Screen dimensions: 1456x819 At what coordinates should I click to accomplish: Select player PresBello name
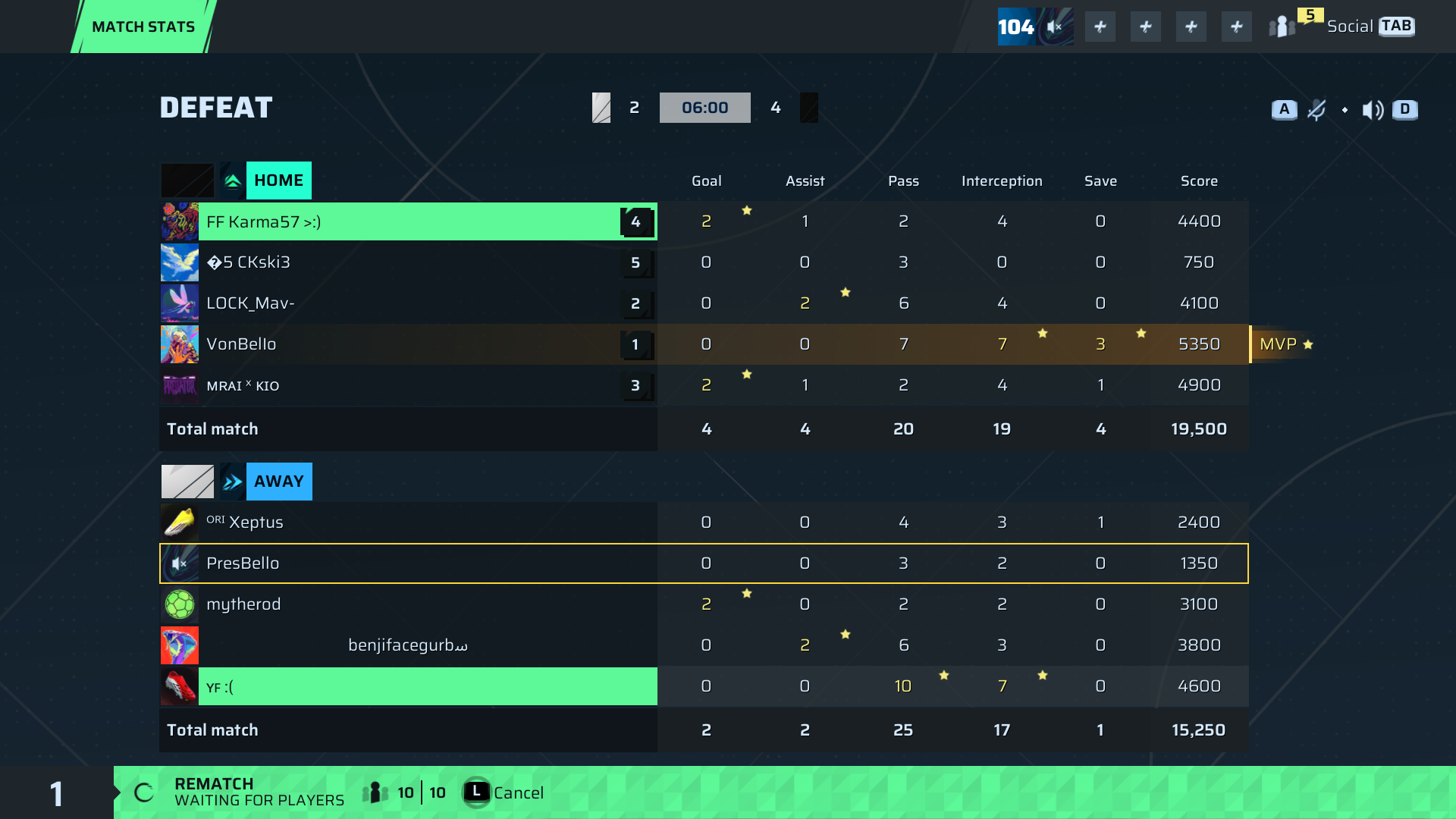click(243, 563)
